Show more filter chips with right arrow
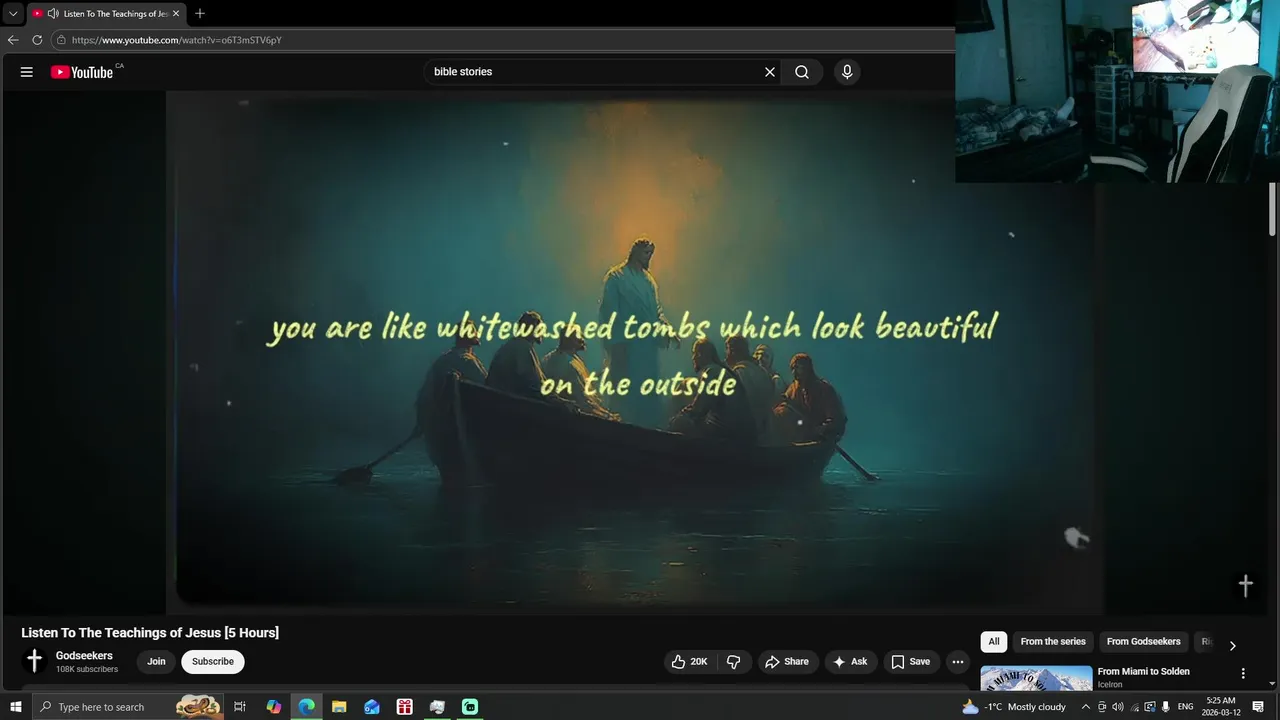 (1232, 646)
